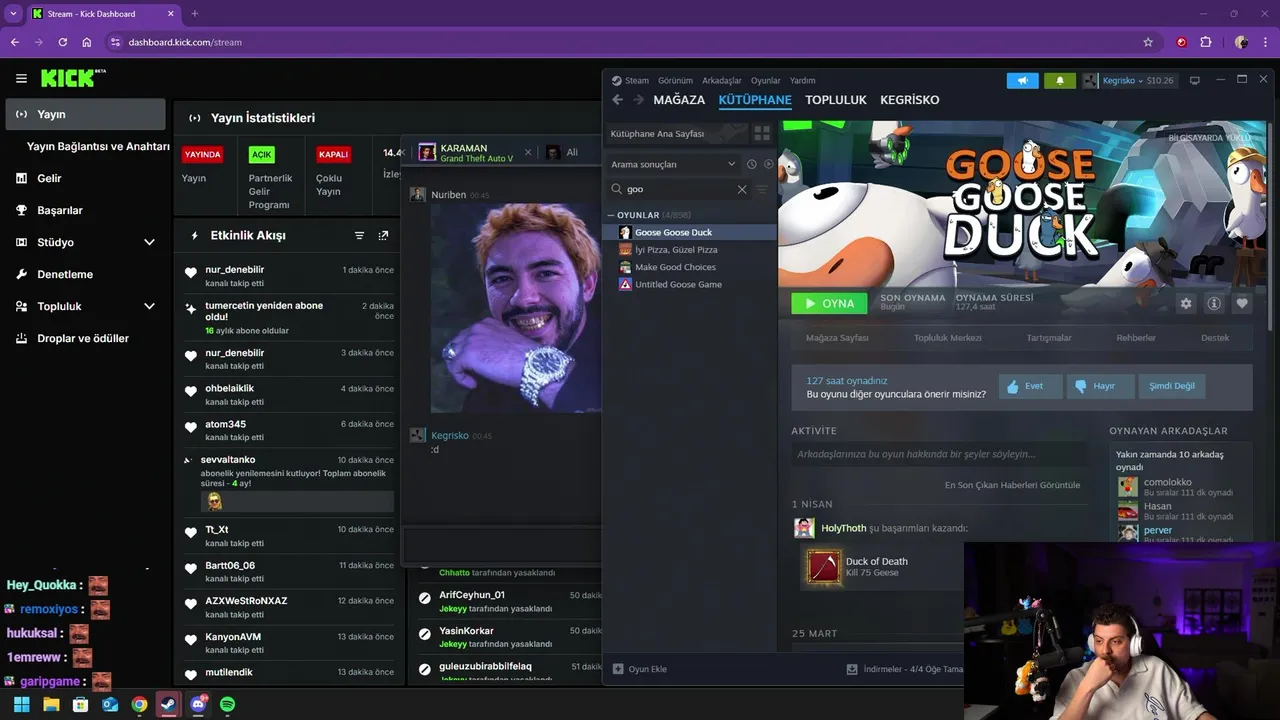Screen dimensions: 1280x720
Task: Click the Steam library search field
Action: point(676,189)
